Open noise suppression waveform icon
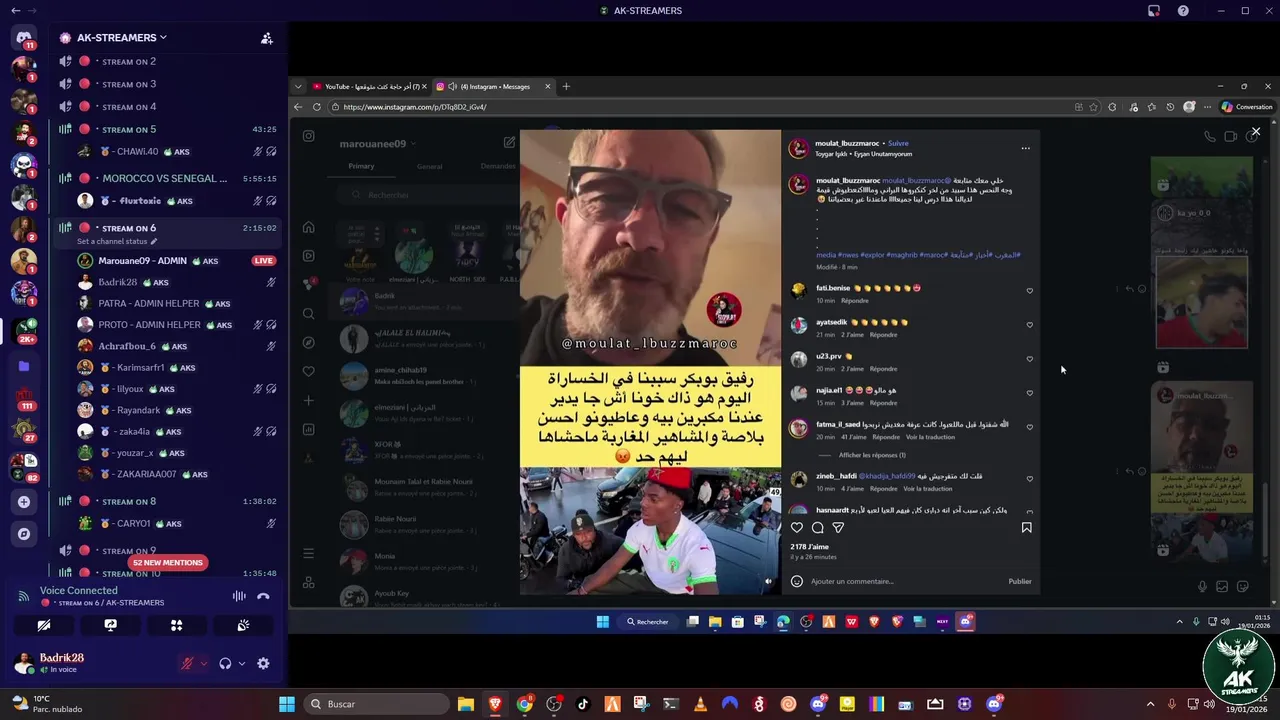Image resolution: width=1280 pixels, height=720 pixels. (x=239, y=596)
